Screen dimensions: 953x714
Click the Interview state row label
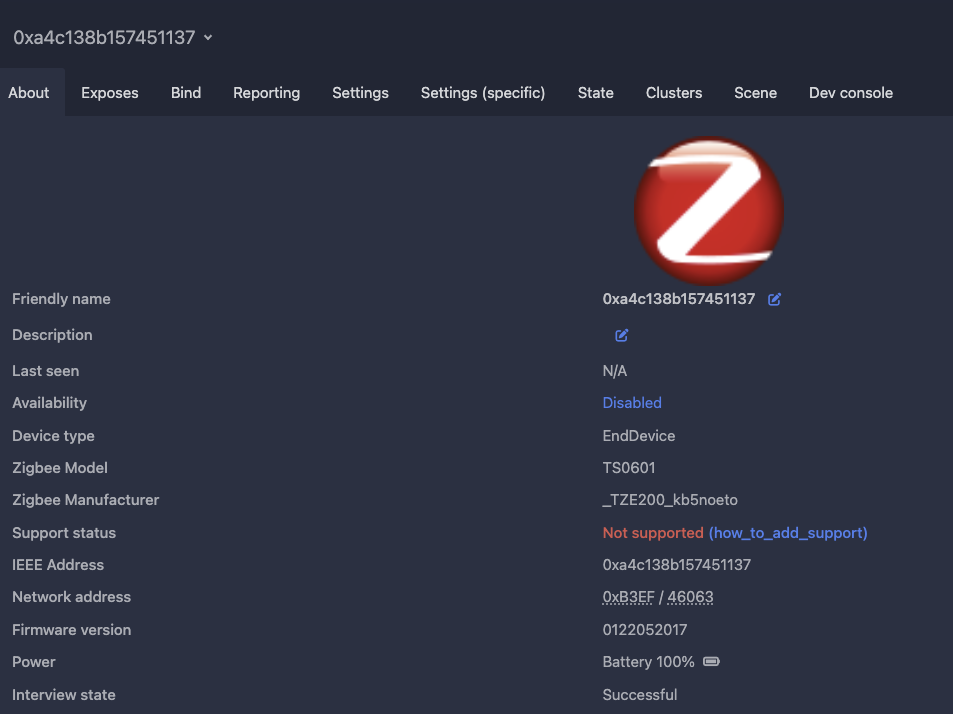pyautogui.click(x=64, y=695)
